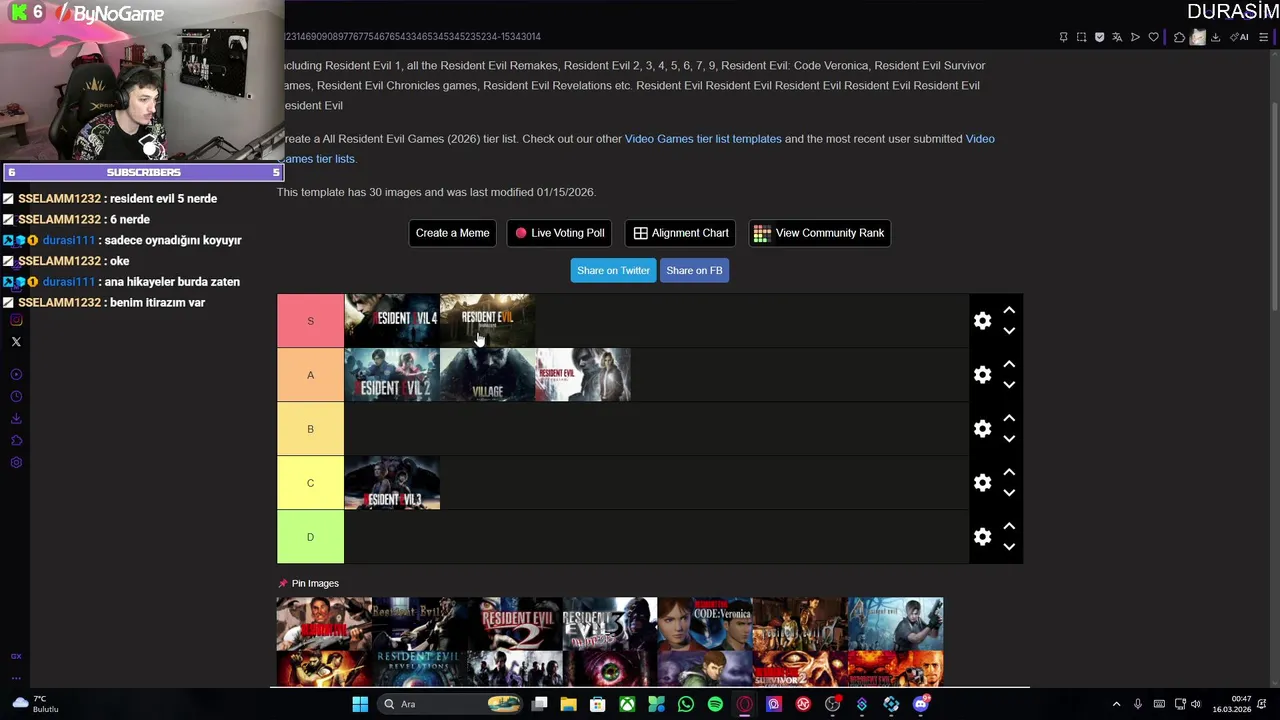Open Instagram in the Opera sidebar
Viewport: 1280px width, 720px height.
[16, 320]
